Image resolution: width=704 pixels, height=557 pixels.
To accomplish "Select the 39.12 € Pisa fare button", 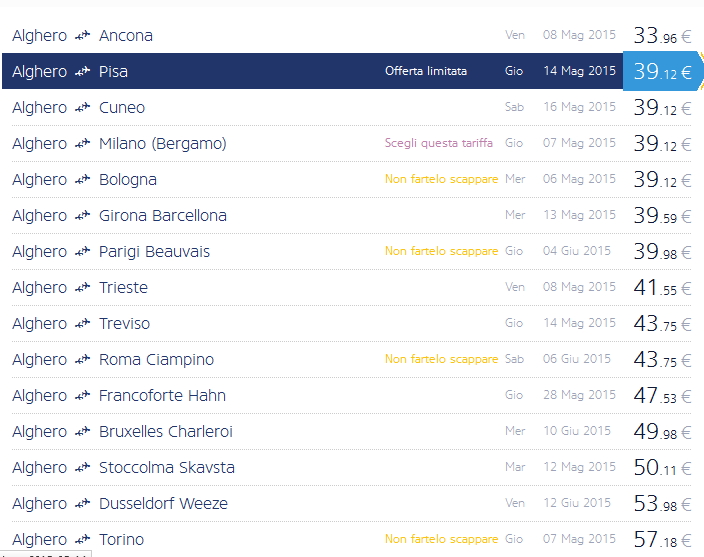I will [662, 72].
